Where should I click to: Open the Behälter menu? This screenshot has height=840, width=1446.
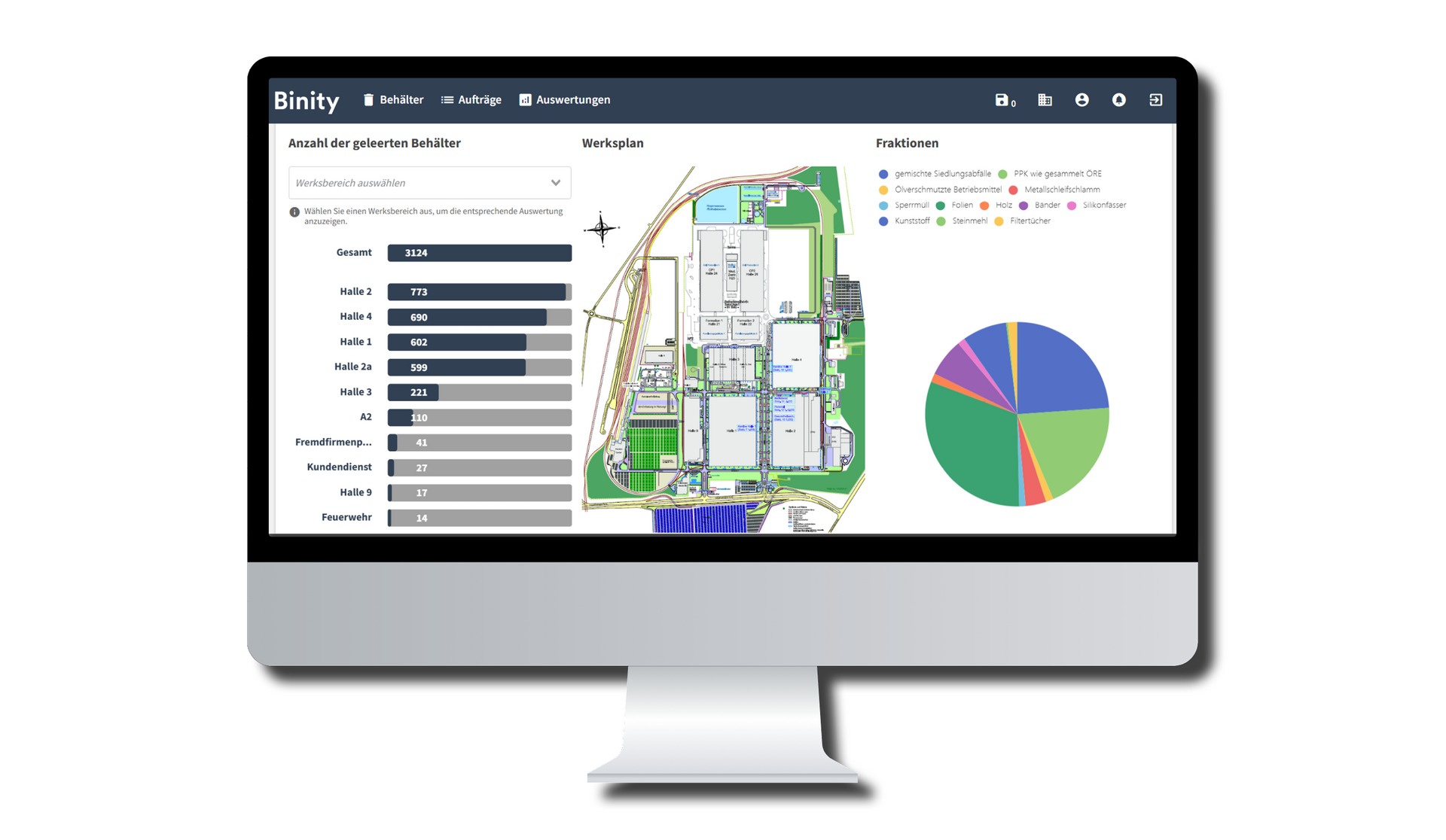(x=393, y=100)
